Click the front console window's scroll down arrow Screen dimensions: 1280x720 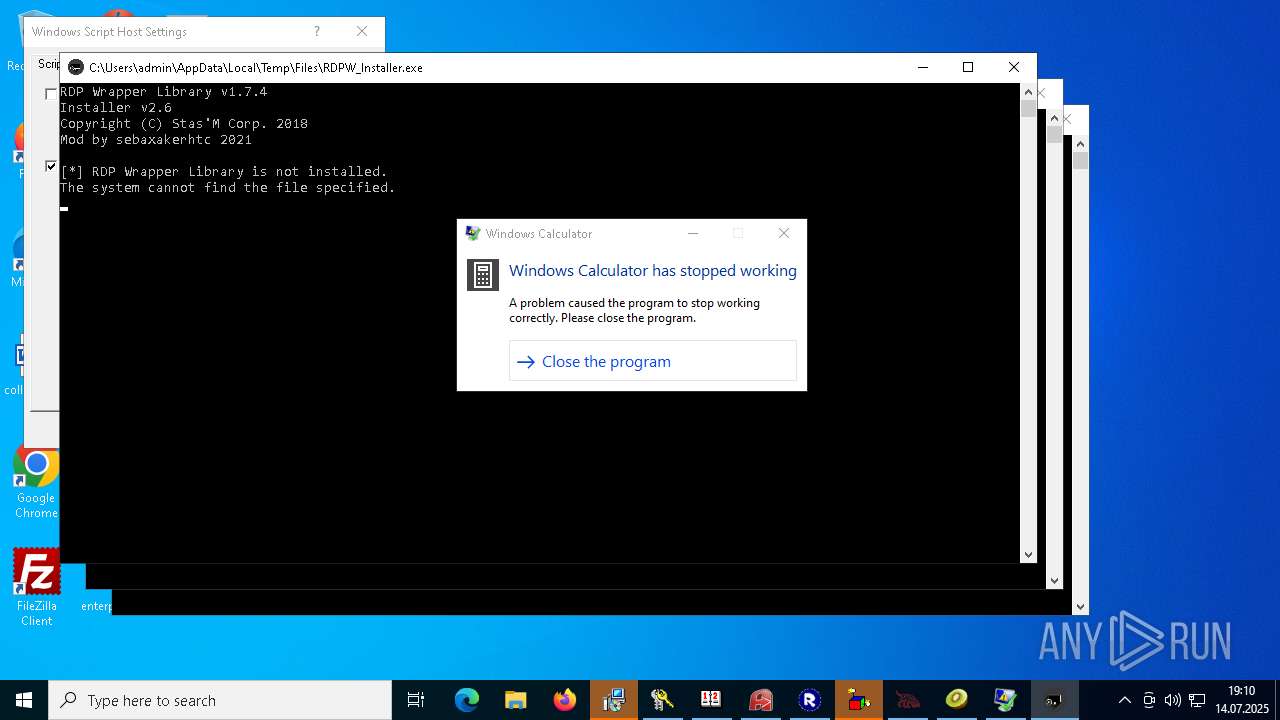1028,554
